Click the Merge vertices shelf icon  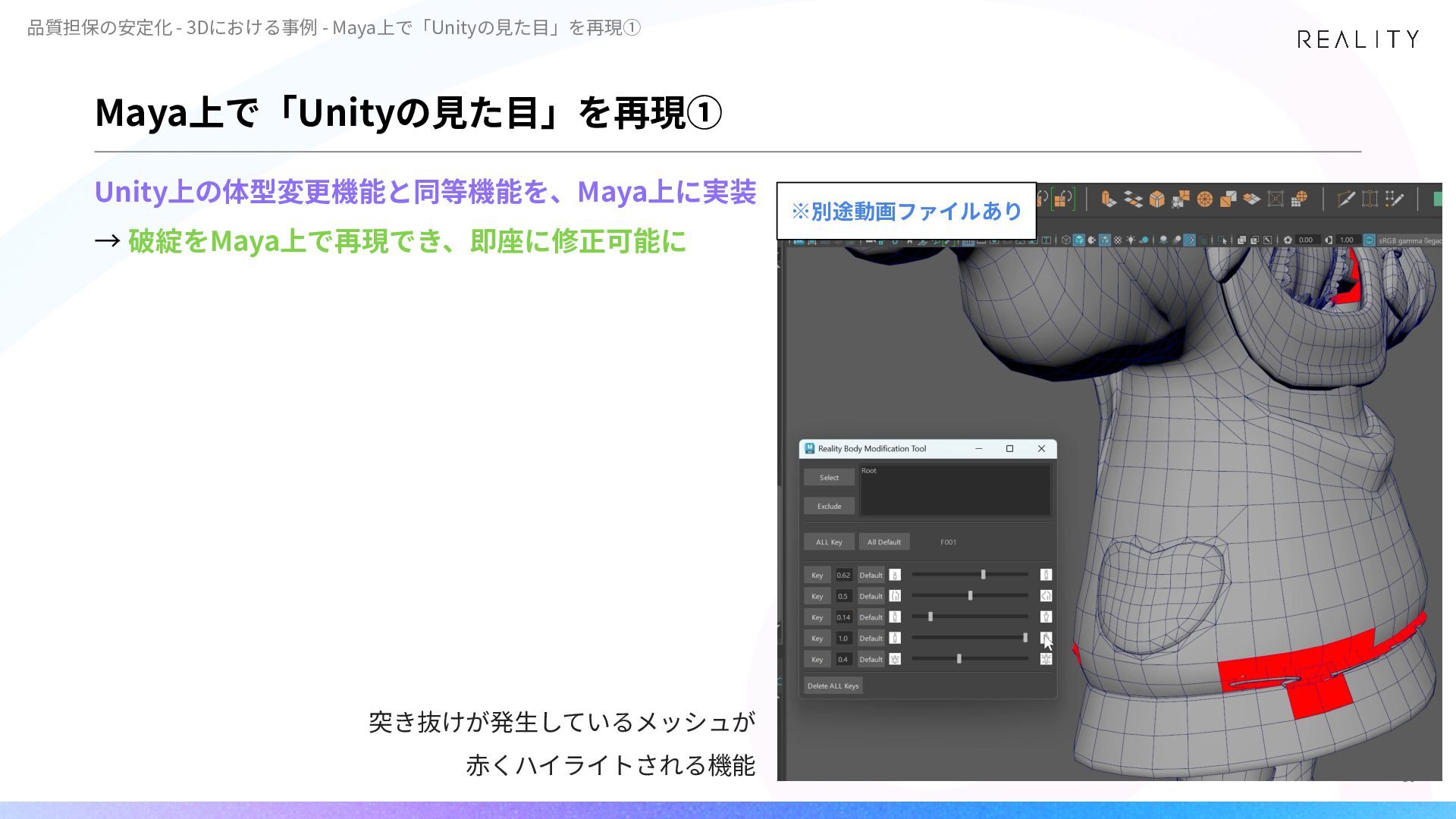coord(1181,199)
